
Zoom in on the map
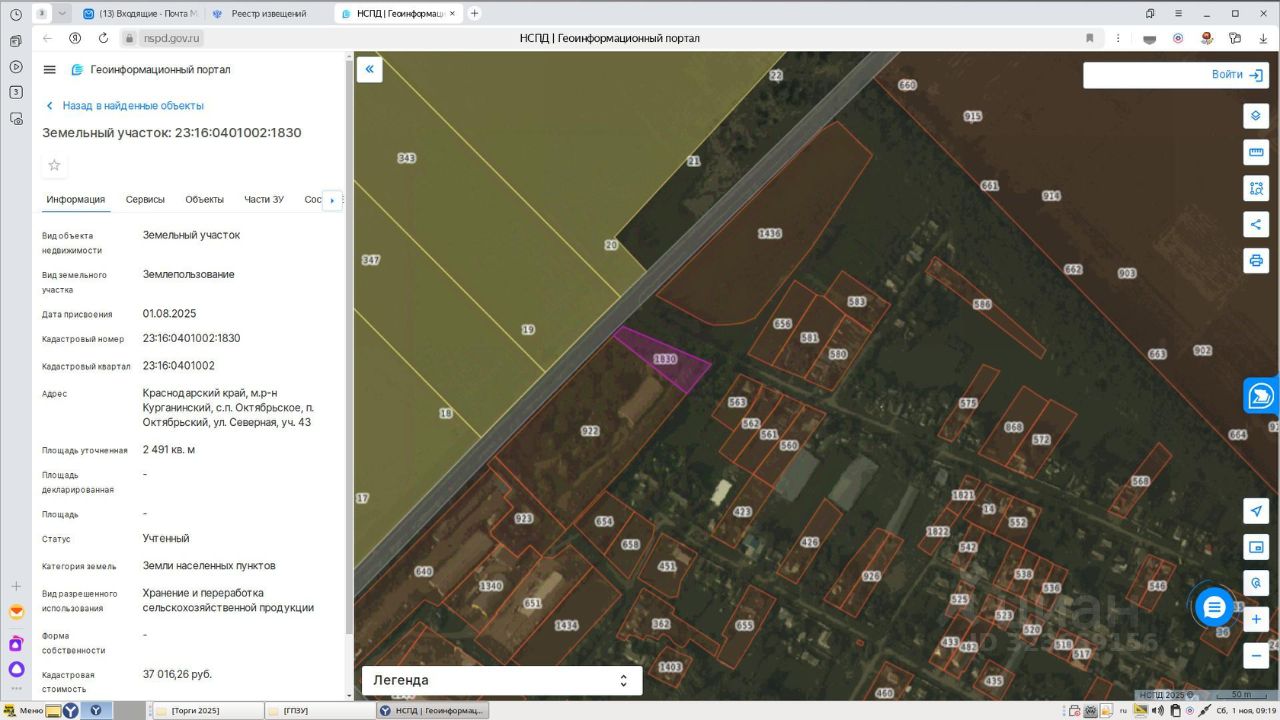[1256, 620]
